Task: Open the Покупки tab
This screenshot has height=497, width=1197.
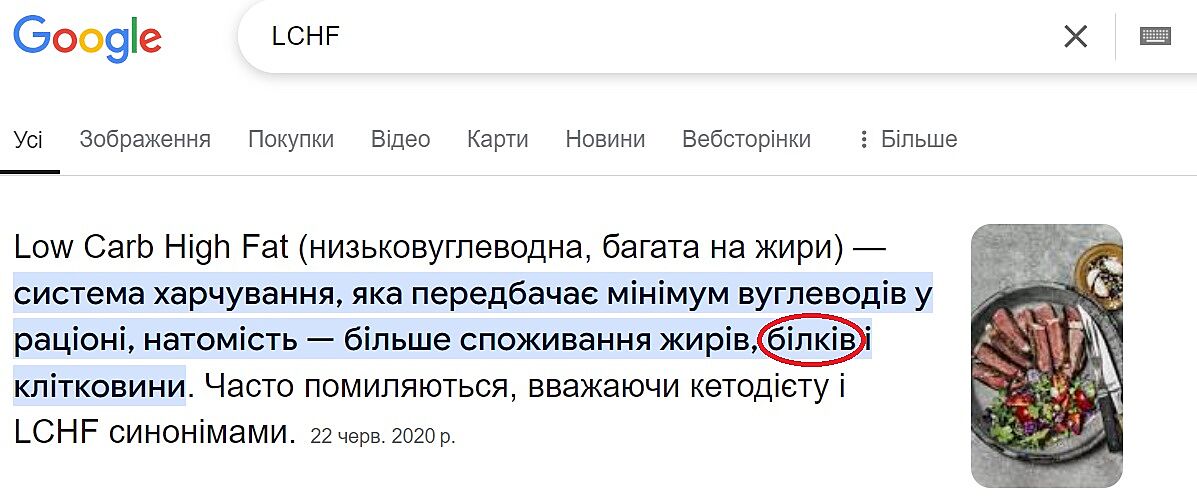Action: 291,139
